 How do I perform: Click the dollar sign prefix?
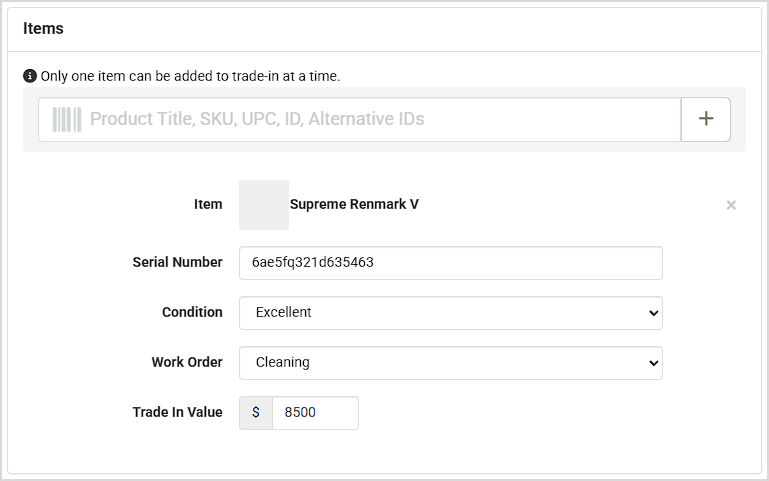tap(256, 412)
